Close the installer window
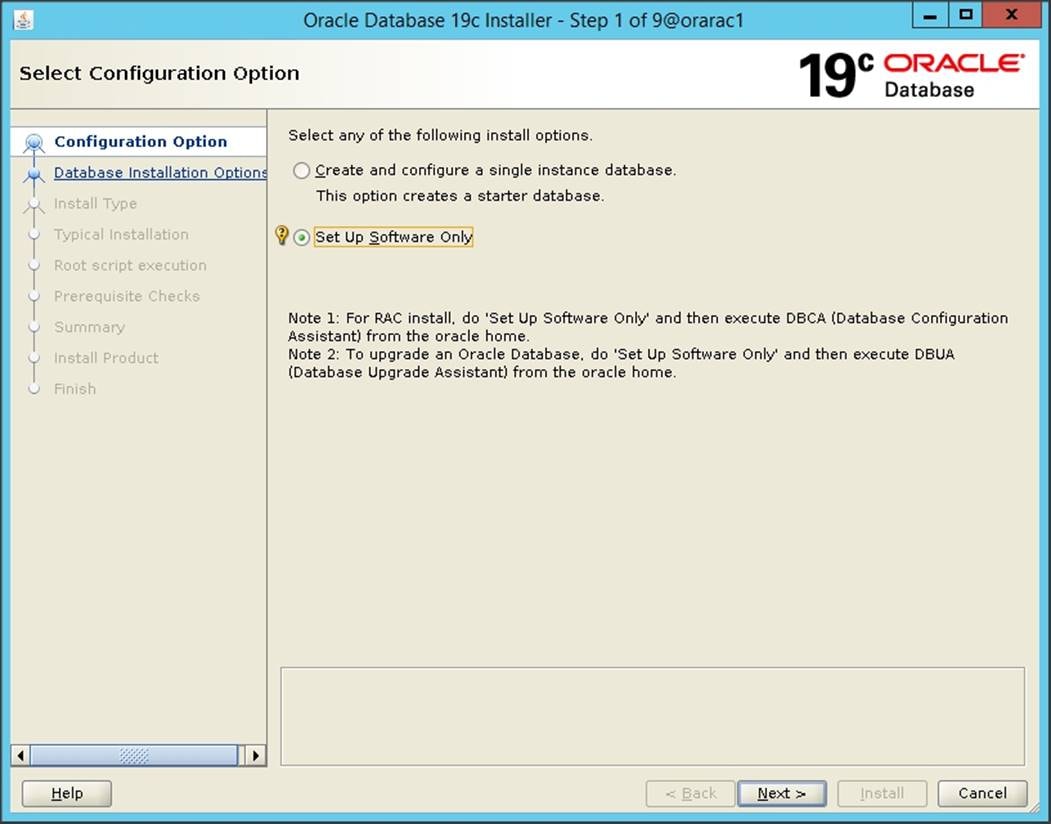Screen dimensions: 1051x824 pos(1012,15)
